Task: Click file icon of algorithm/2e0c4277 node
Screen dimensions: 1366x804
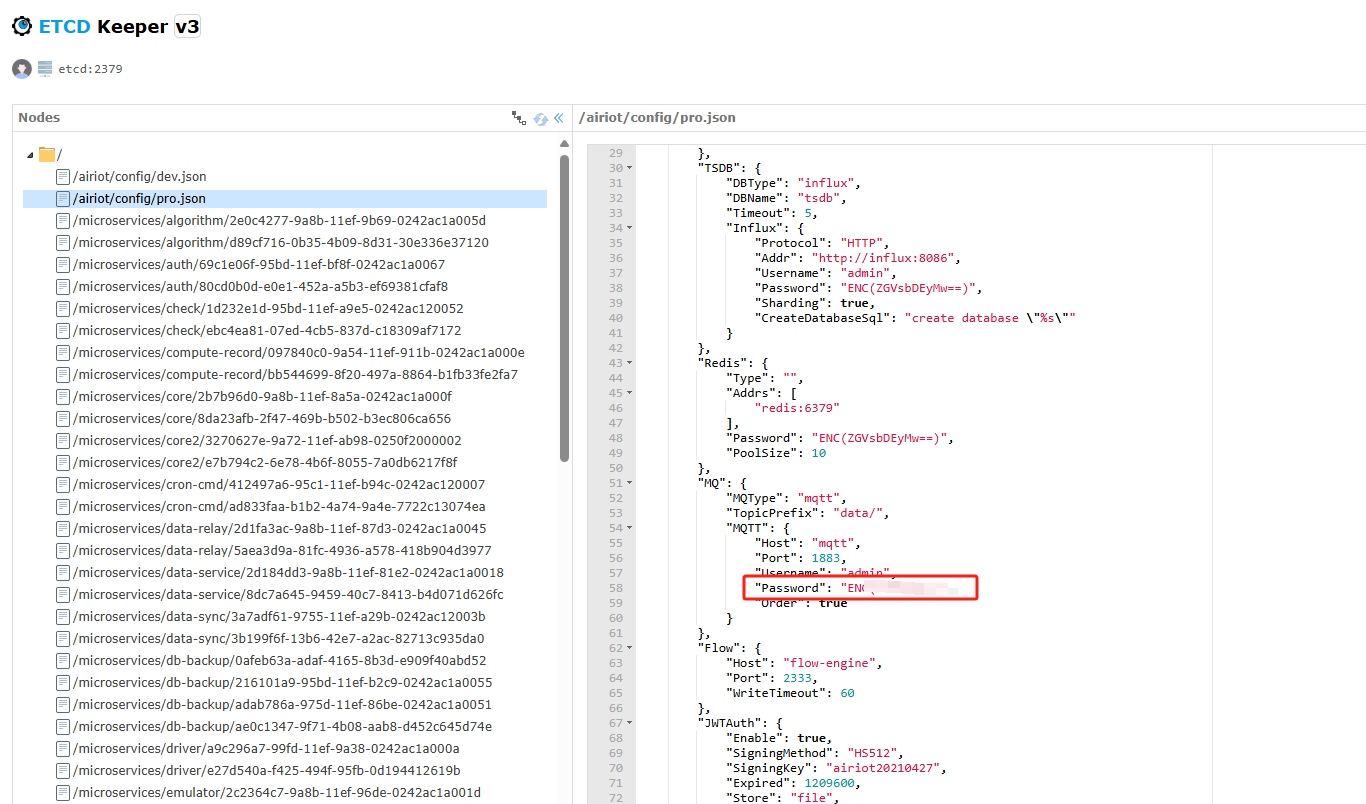Action: [x=63, y=221]
